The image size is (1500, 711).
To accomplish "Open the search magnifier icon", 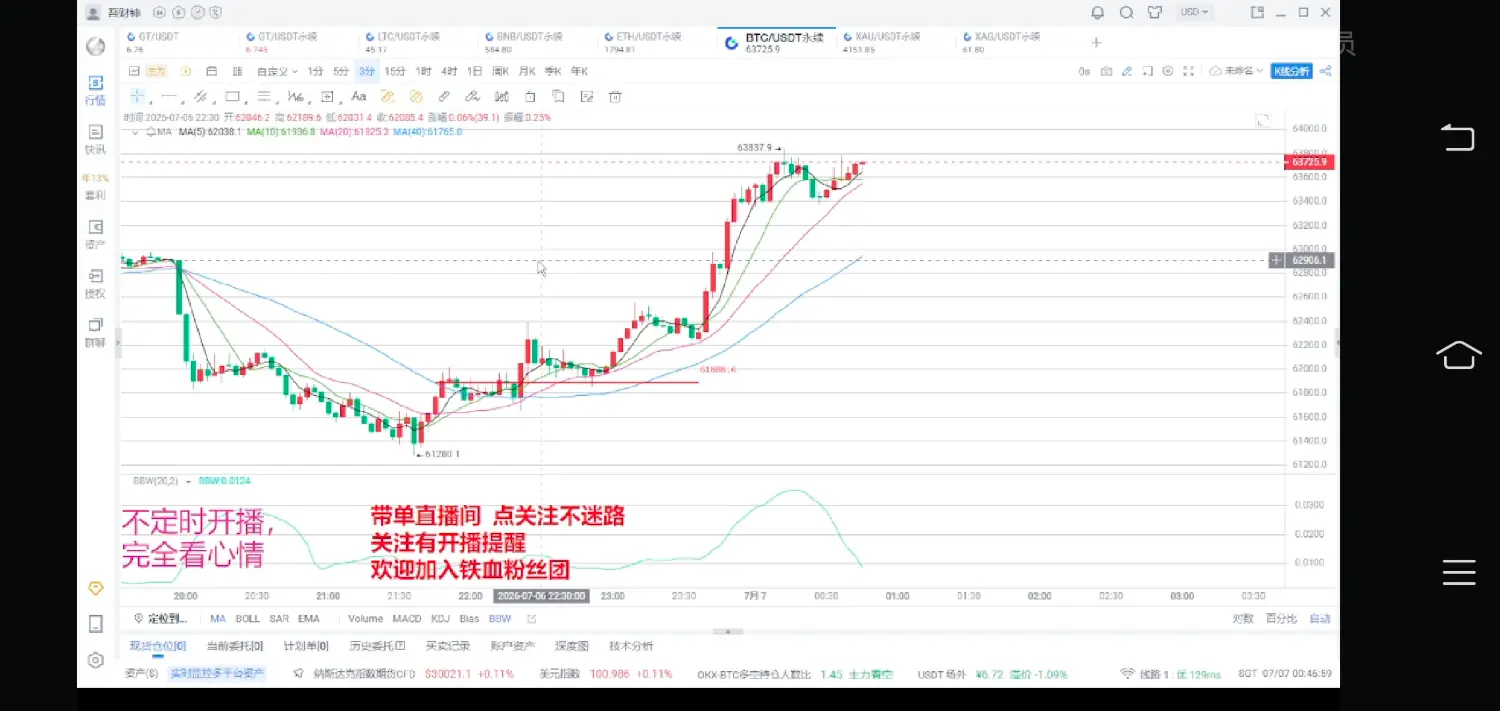I will 1127,13.
